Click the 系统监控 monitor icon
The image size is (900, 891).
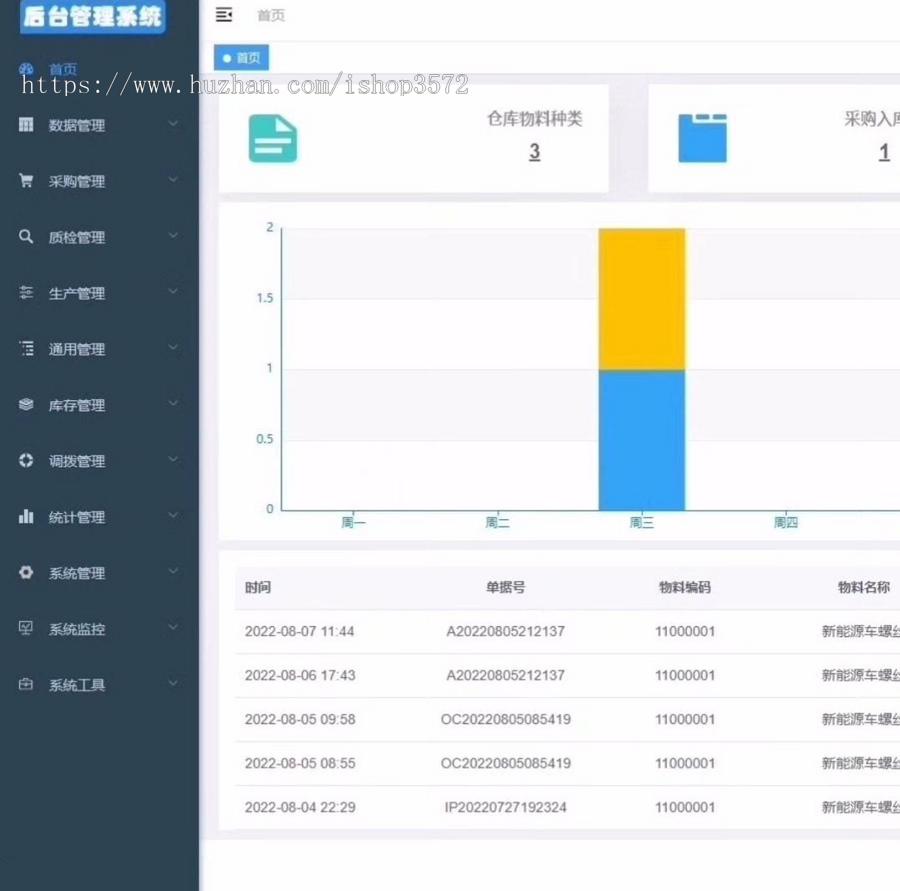[x=26, y=628]
